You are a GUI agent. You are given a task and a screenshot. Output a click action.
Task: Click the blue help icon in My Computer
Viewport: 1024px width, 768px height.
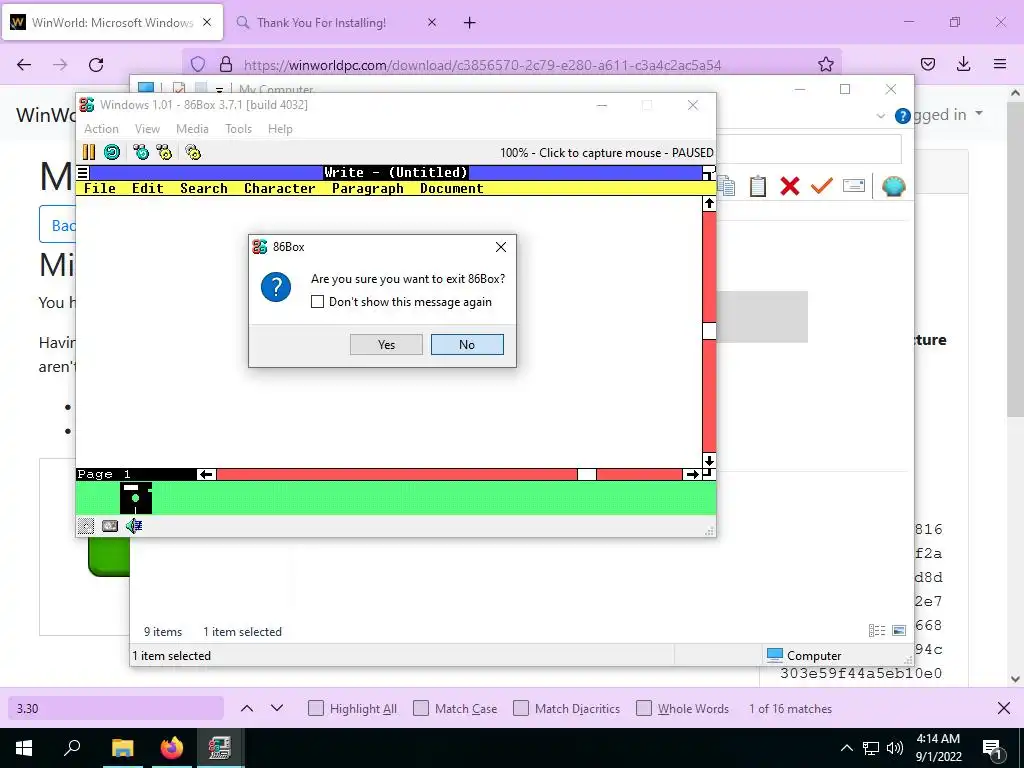click(x=903, y=116)
